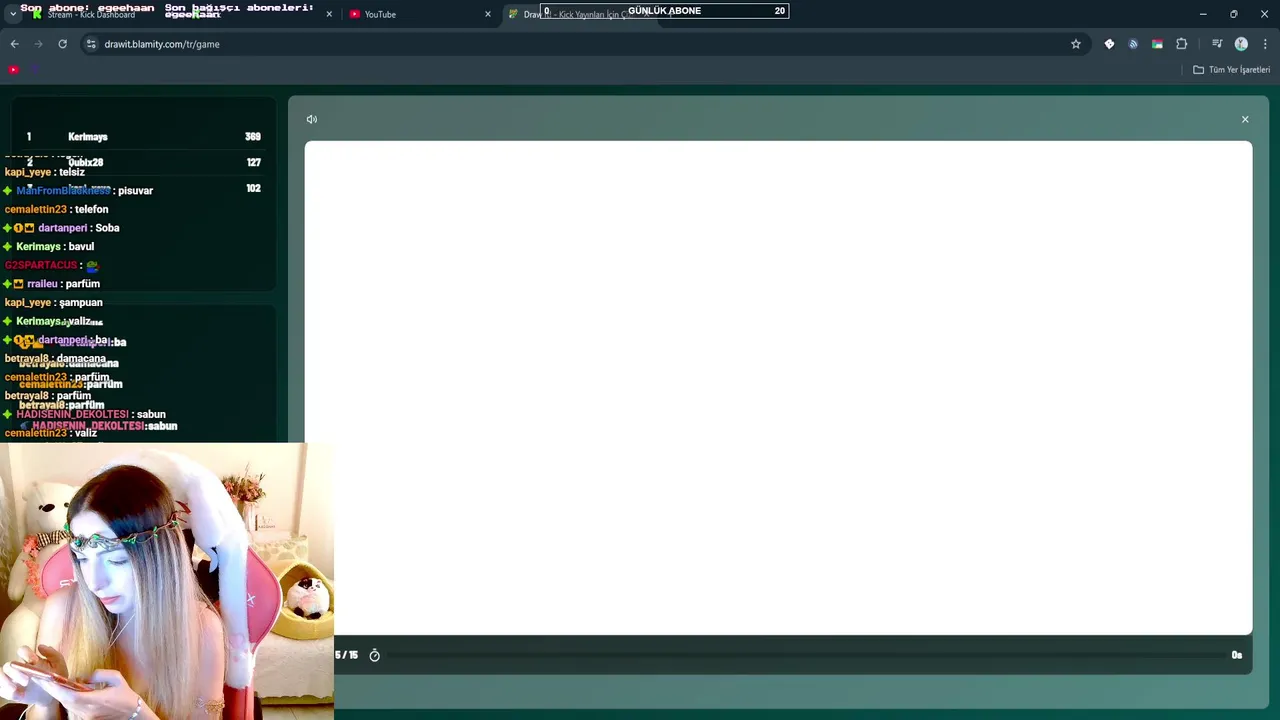
Task: Click the frog emote in G2SPARTACUS message
Action: (x=92, y=266)
